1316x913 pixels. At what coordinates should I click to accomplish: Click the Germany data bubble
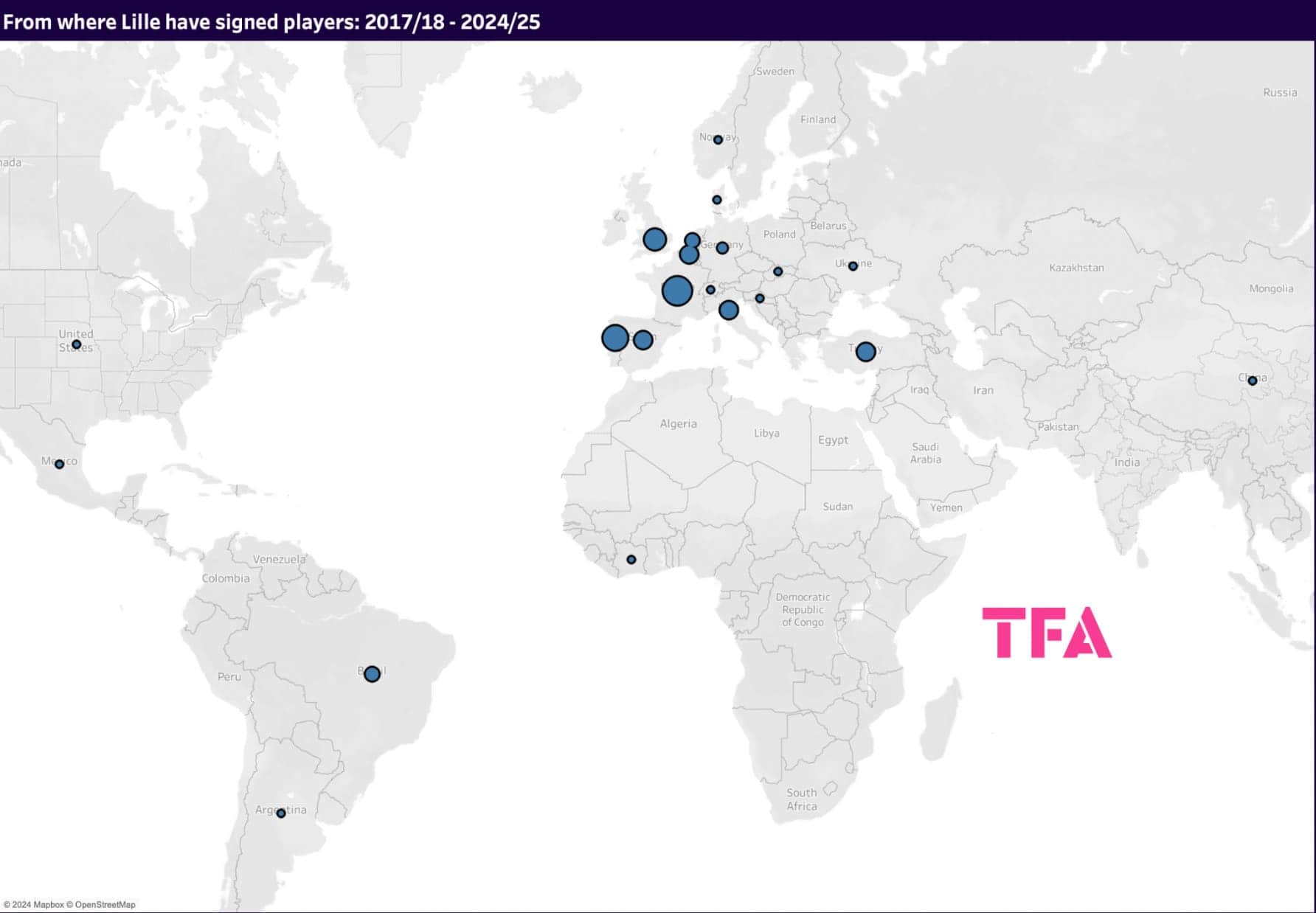[x=722, y=249]
